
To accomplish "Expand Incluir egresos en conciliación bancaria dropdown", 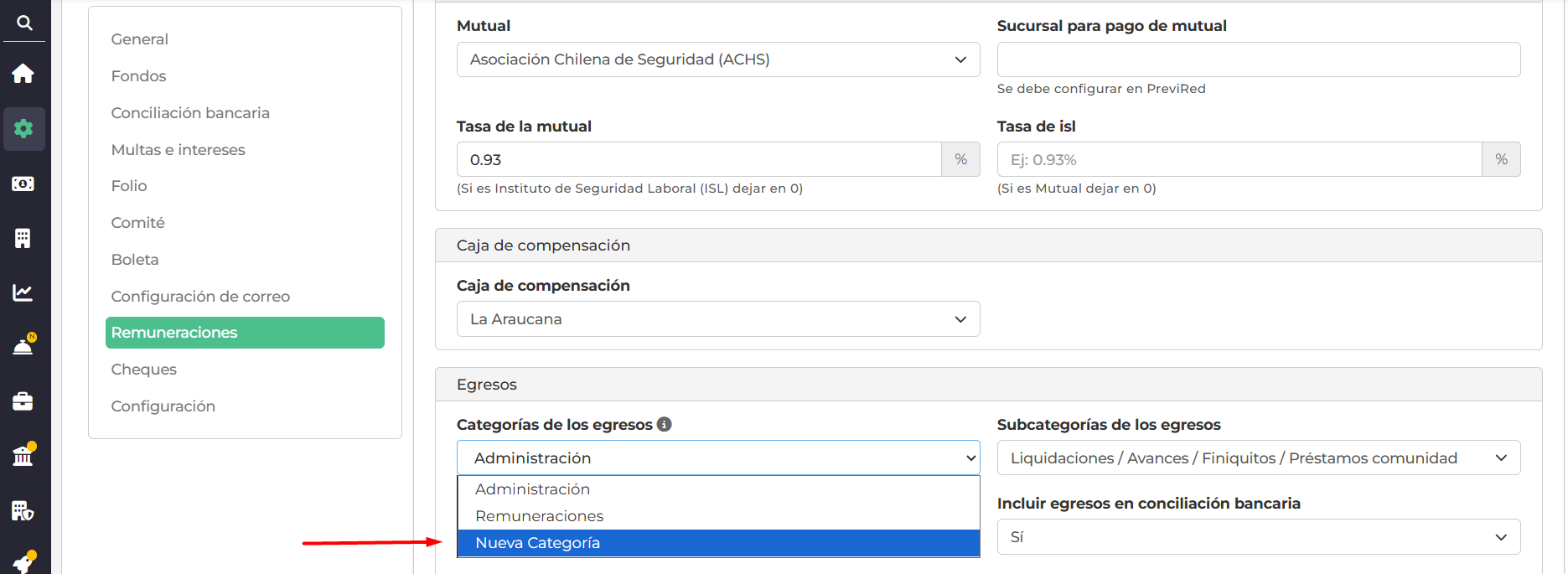I will (x=1258, y=537).
